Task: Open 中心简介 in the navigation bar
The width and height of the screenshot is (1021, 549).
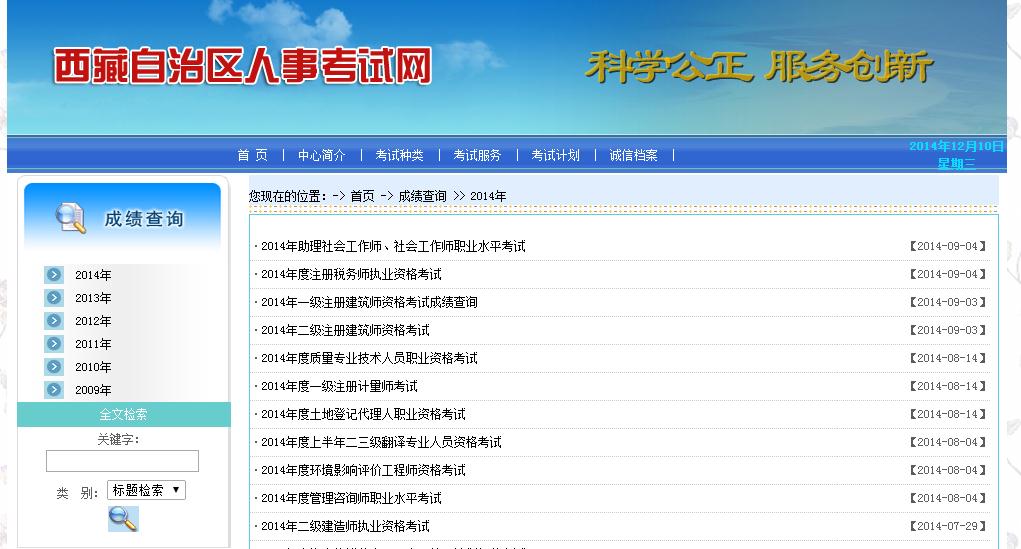Action: click(321, 155)
